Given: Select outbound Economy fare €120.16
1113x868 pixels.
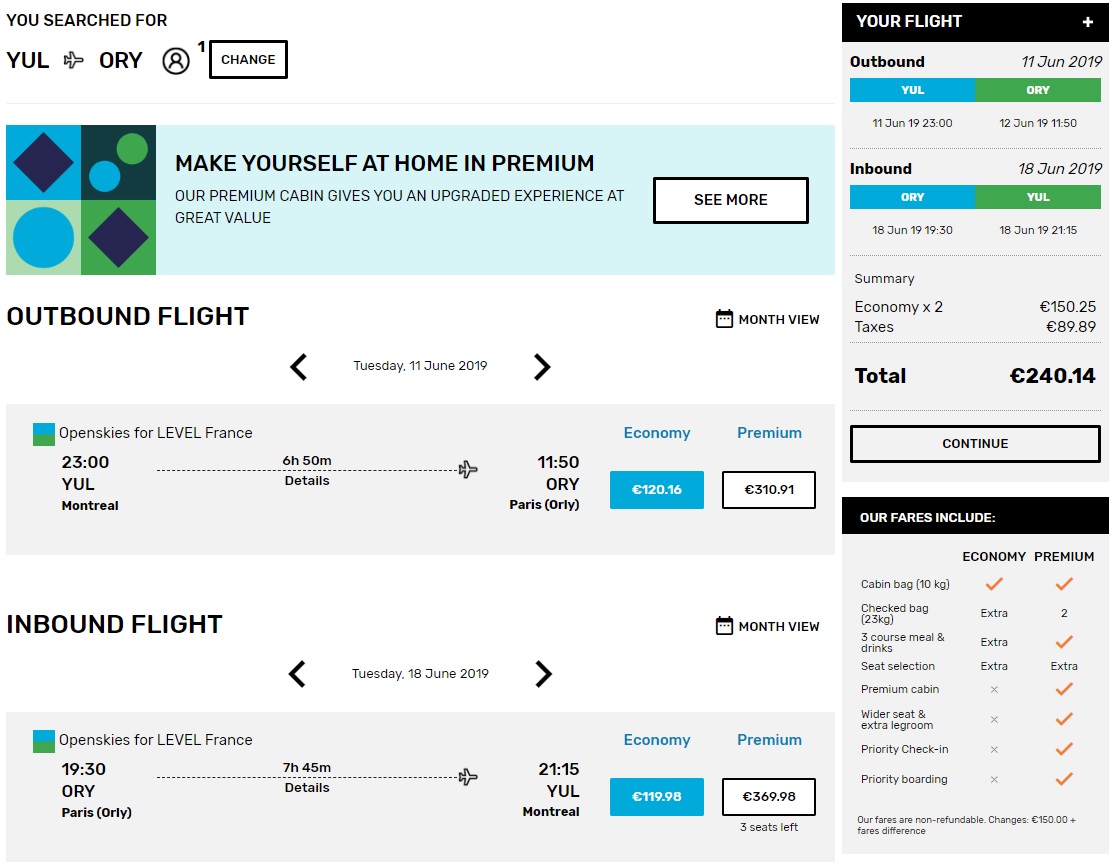Looking at the screenshot, I should (656, 490).
